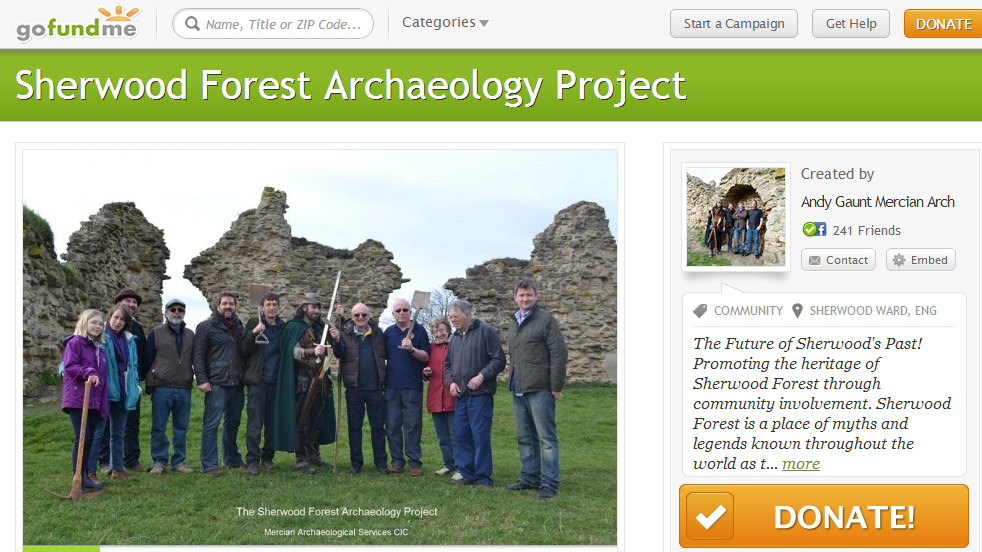Screen dimensions: 982x552
Task: Click the Andy Gaunt Mercian Arch name
Action: tap(877, 202)
